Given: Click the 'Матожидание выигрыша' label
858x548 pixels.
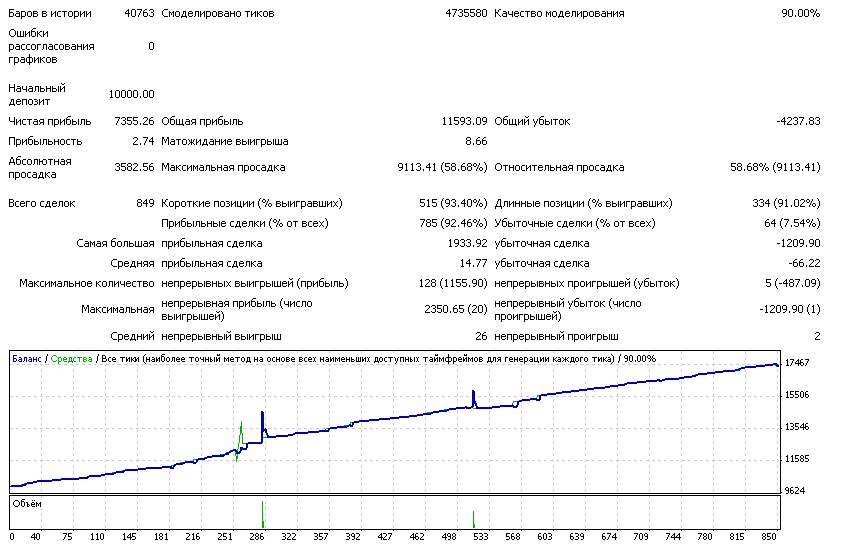Looking at the screenshot, I should pyautogui.click(x=224, y=141).
